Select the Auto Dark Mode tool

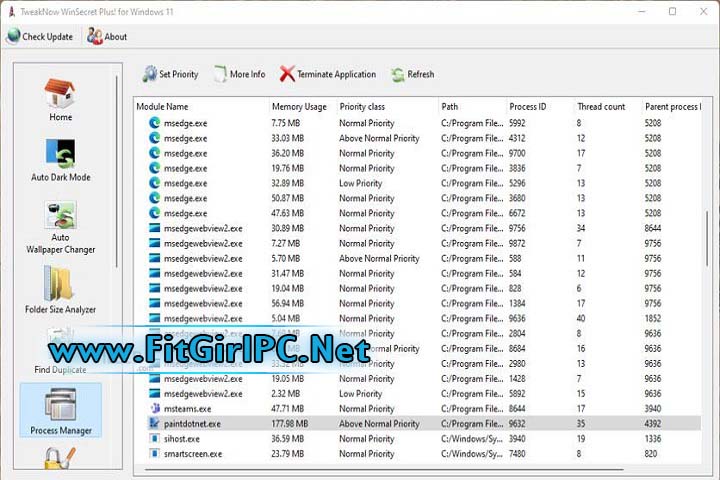(x=60, y=160)
